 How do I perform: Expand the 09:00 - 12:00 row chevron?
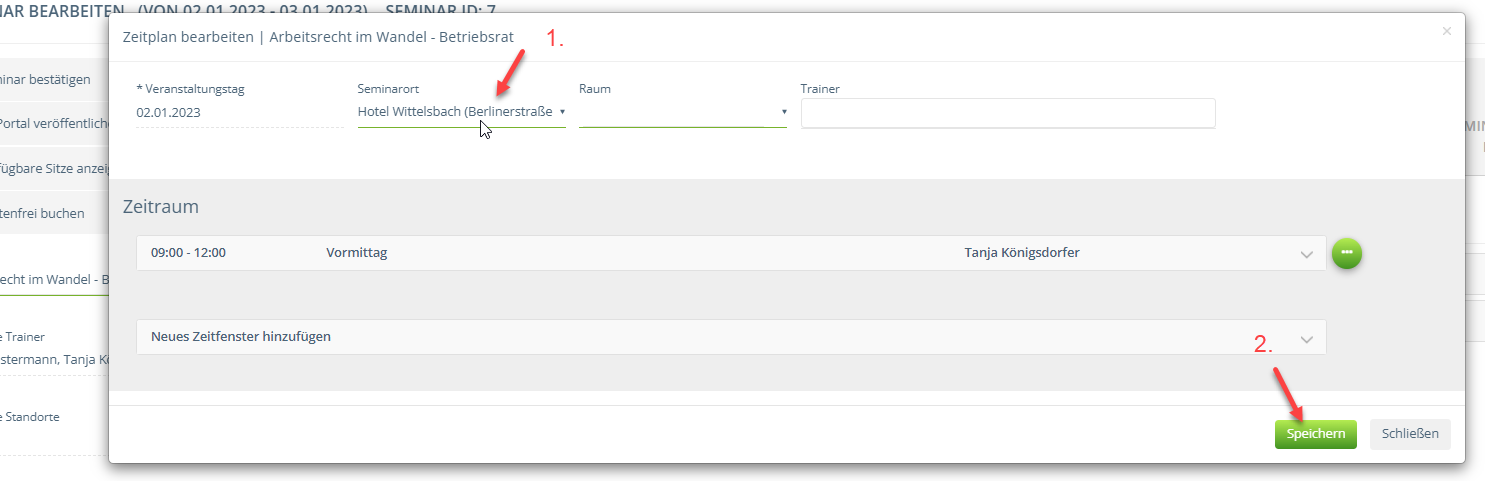pos(1306,254)
